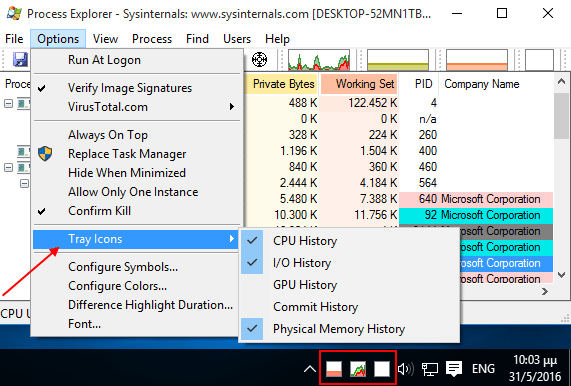The image size is (571, 386).
Task: Choose Replace Task Manager
Action: [137, 154]
